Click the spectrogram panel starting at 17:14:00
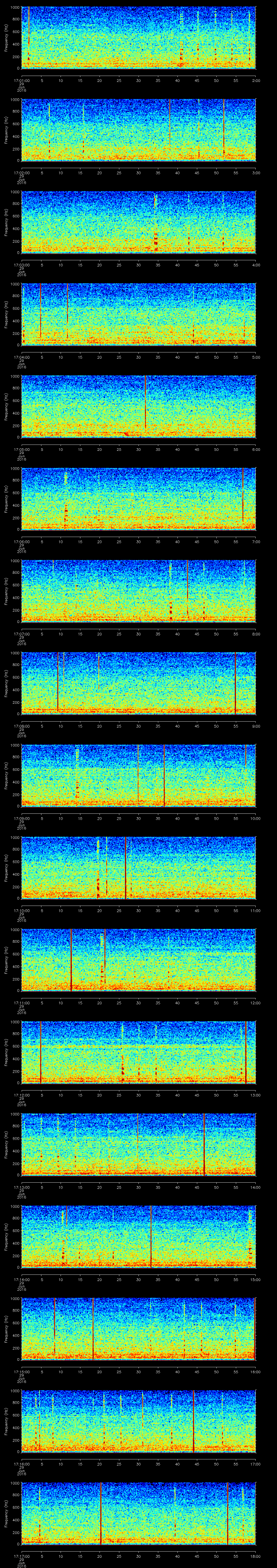Screen dimensions: 277x1568 (x=139, y=1237)
